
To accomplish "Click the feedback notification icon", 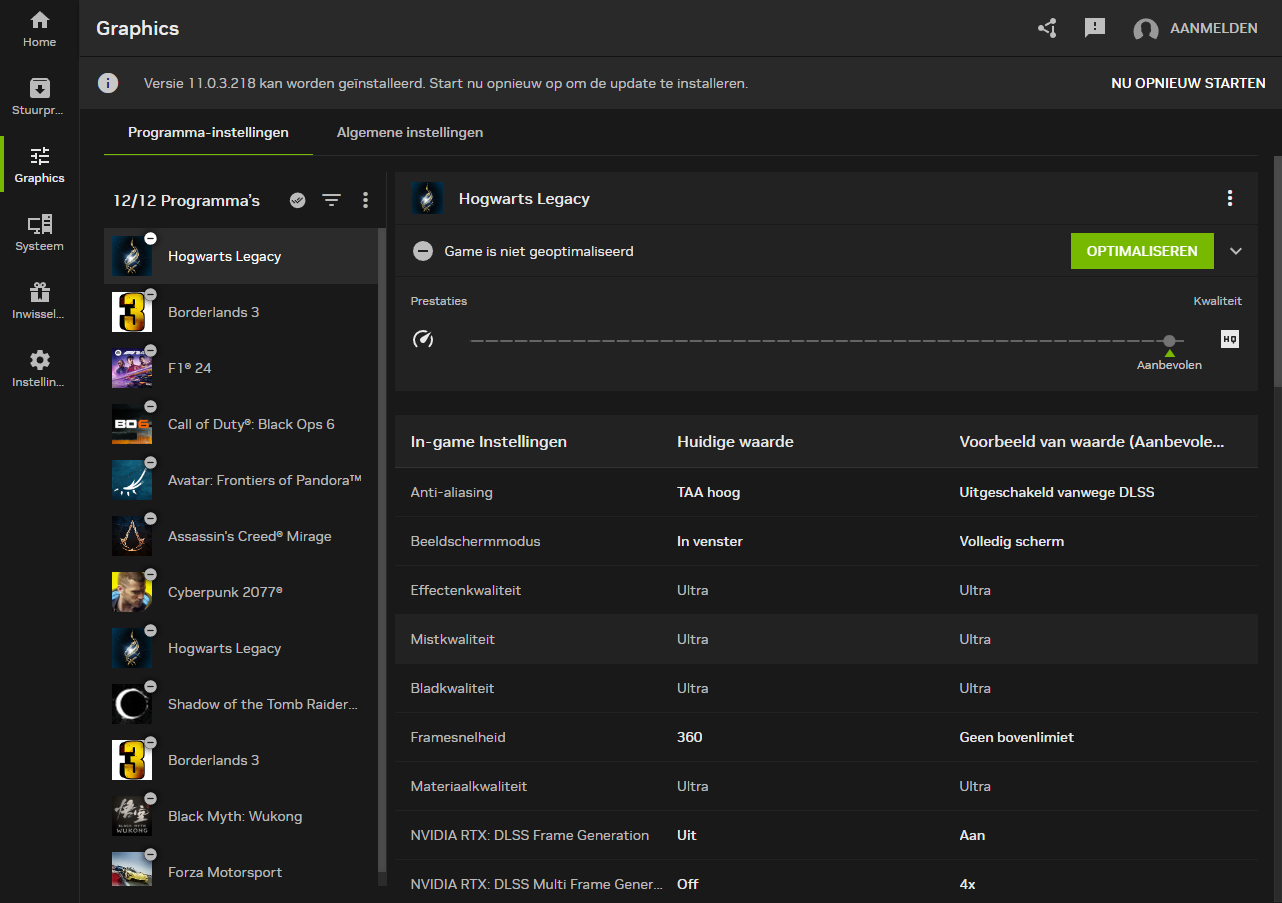I will pyautogui.click(x=1095, y=28).
